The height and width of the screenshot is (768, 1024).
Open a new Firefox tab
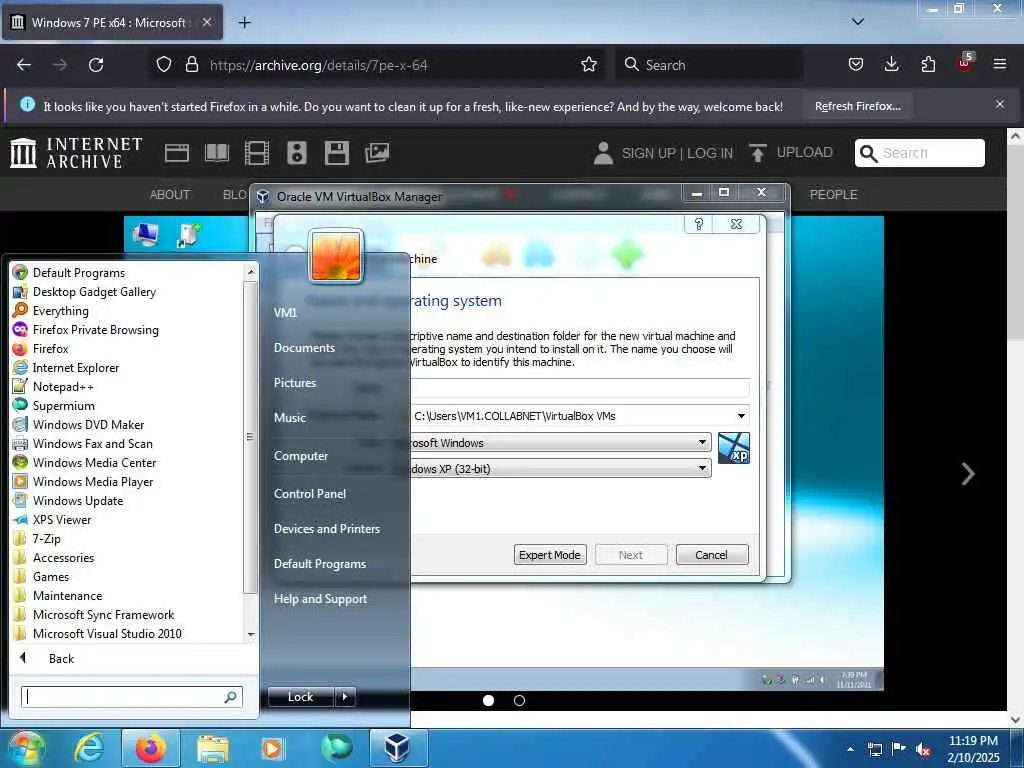(x=244, y=23)
